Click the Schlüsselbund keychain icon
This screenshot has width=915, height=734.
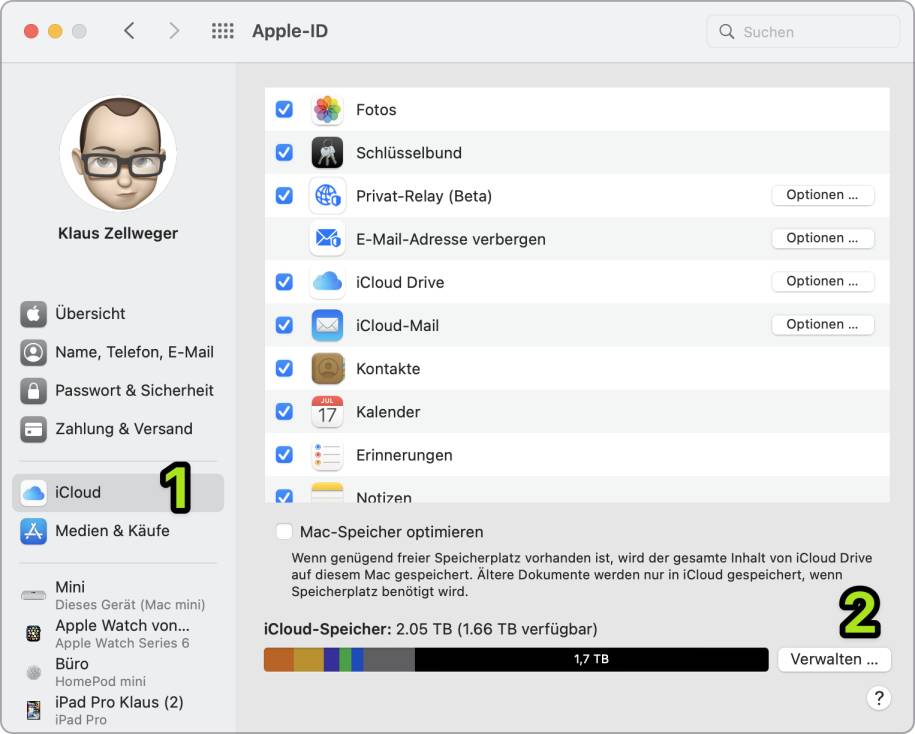[327, 153]
